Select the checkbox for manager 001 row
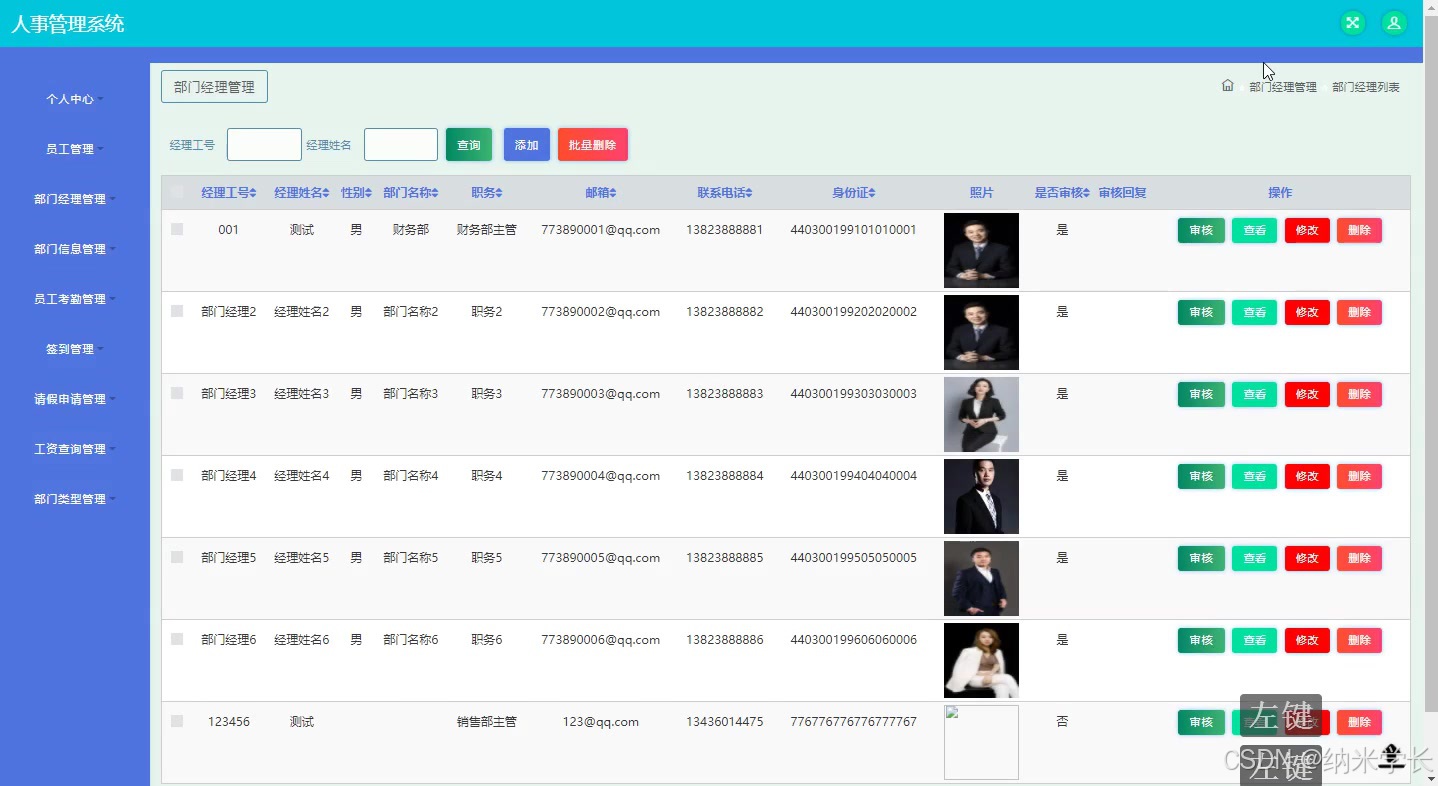1438x786 pixels. [177, 228]
